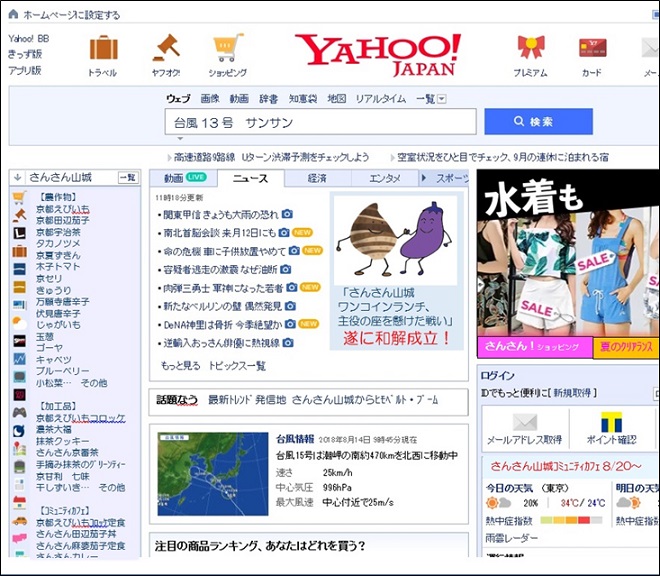The width and height of the screenshot is (660, 576).
Task: Click the 熱中症指数 color bar for today
Action: pyautogui.click(x=571, y=520)
